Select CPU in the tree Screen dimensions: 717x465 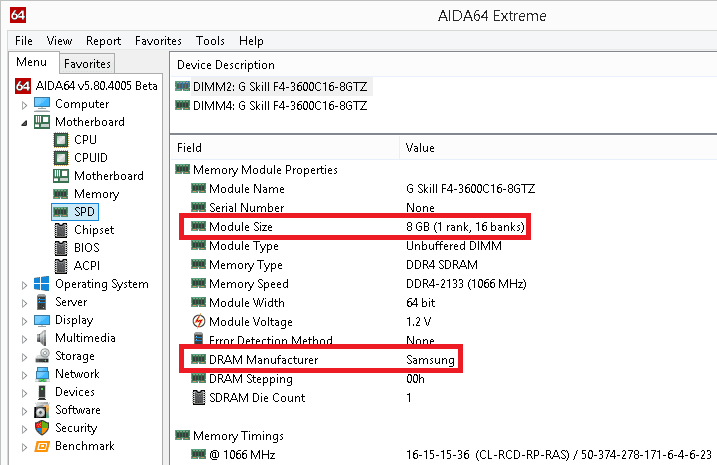point(85,139)
